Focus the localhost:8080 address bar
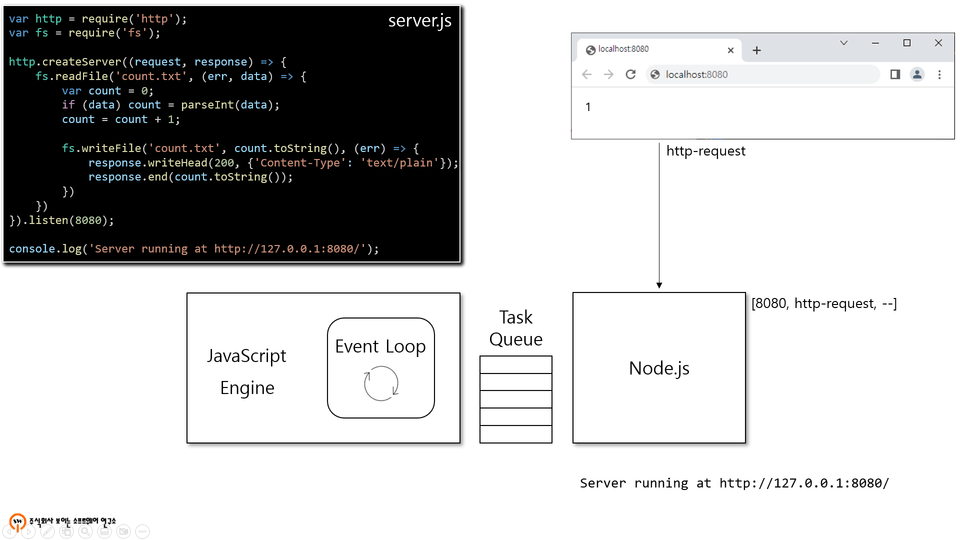This screenshot has height=540, width=960. click(762, 74)
